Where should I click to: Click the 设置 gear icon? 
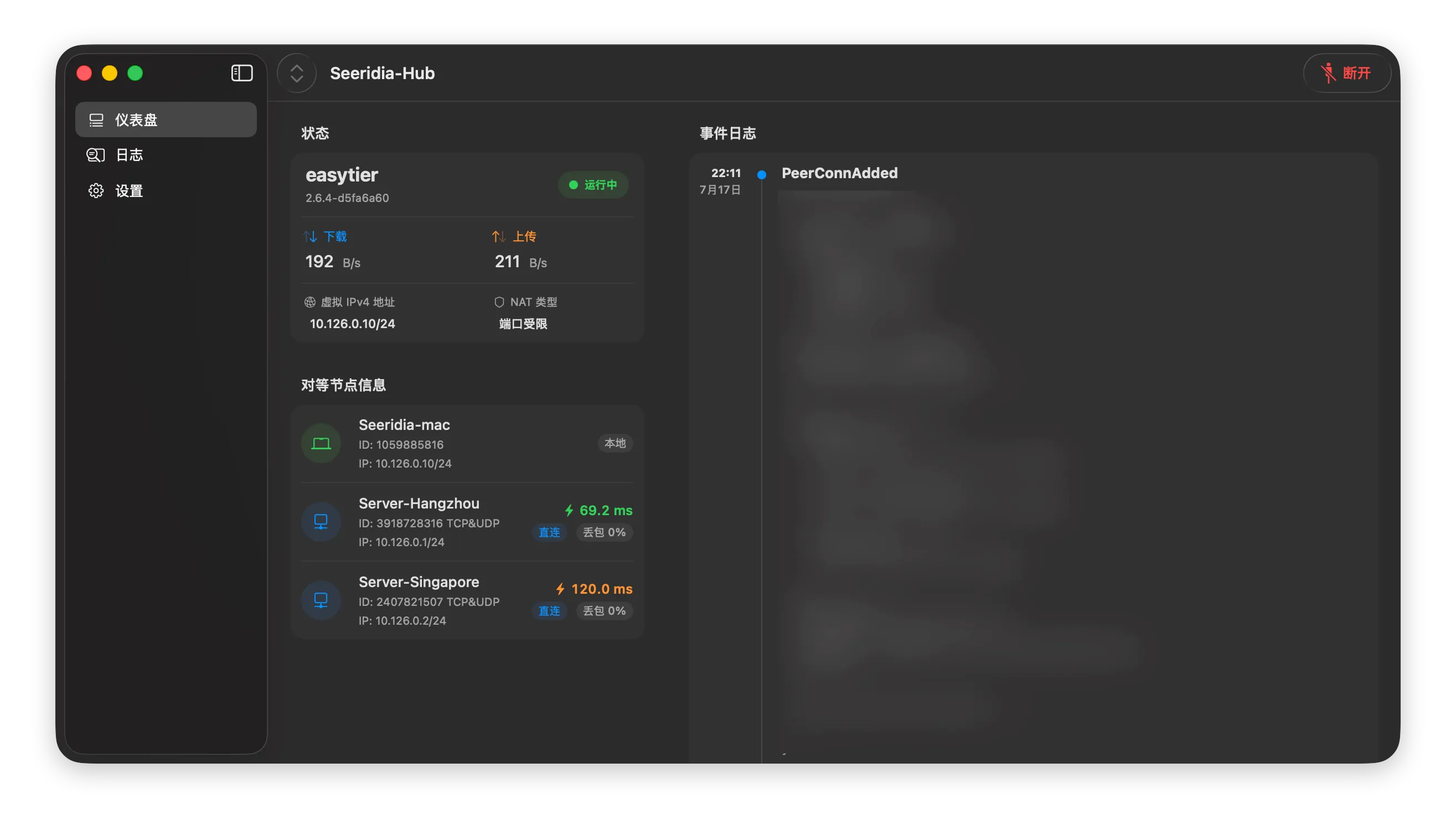[x=96, y=191]
